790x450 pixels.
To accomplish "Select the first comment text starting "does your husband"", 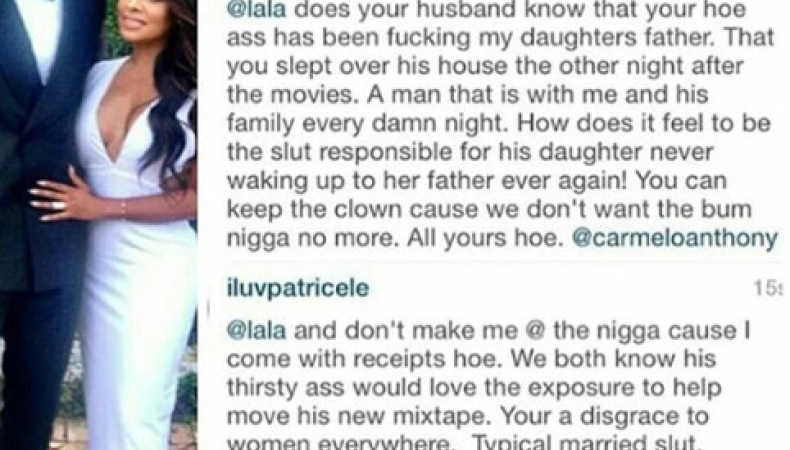I will point(502,124).
